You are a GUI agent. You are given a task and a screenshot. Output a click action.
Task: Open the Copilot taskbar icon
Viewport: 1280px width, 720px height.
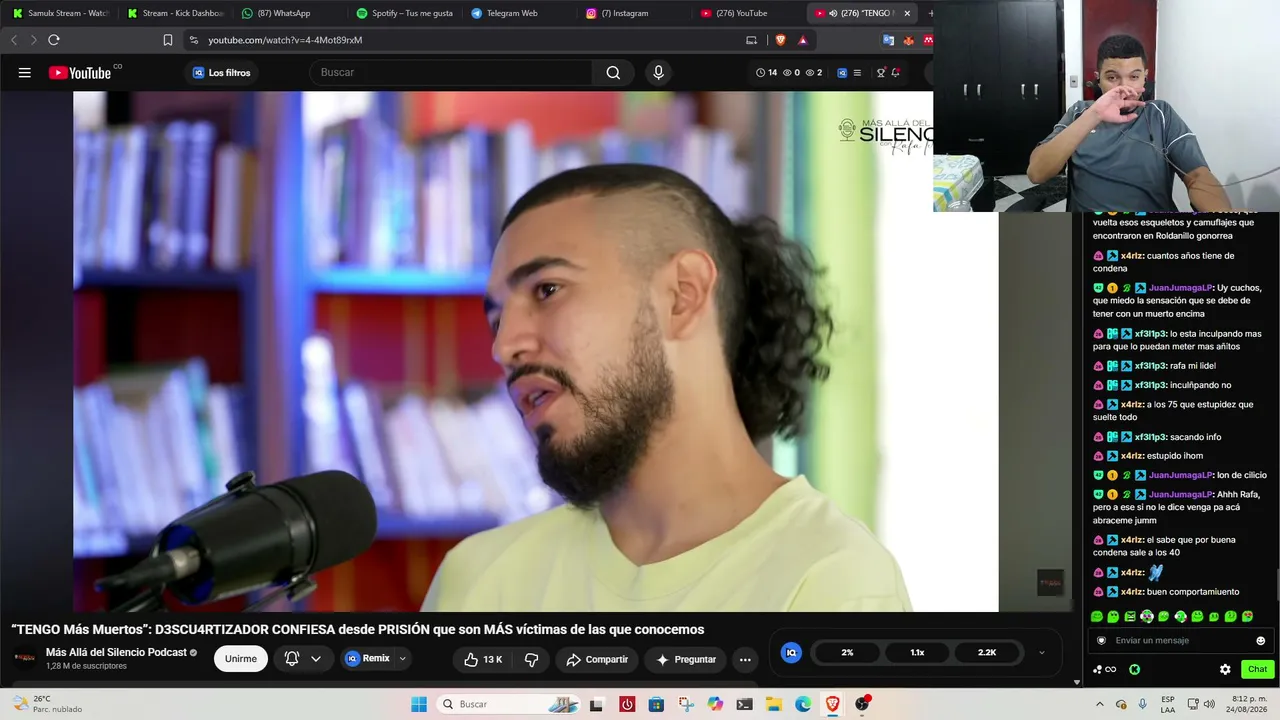715,704
